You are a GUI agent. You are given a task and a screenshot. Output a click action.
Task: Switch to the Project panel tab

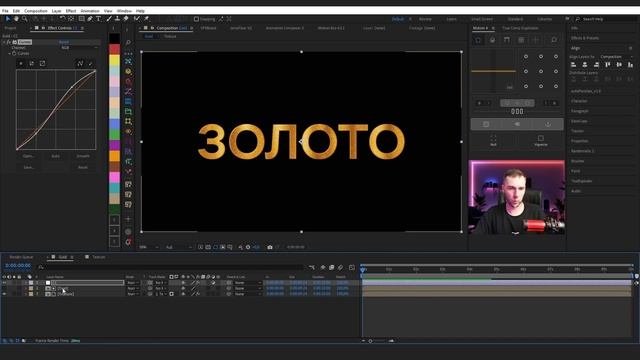coord(11,28)
